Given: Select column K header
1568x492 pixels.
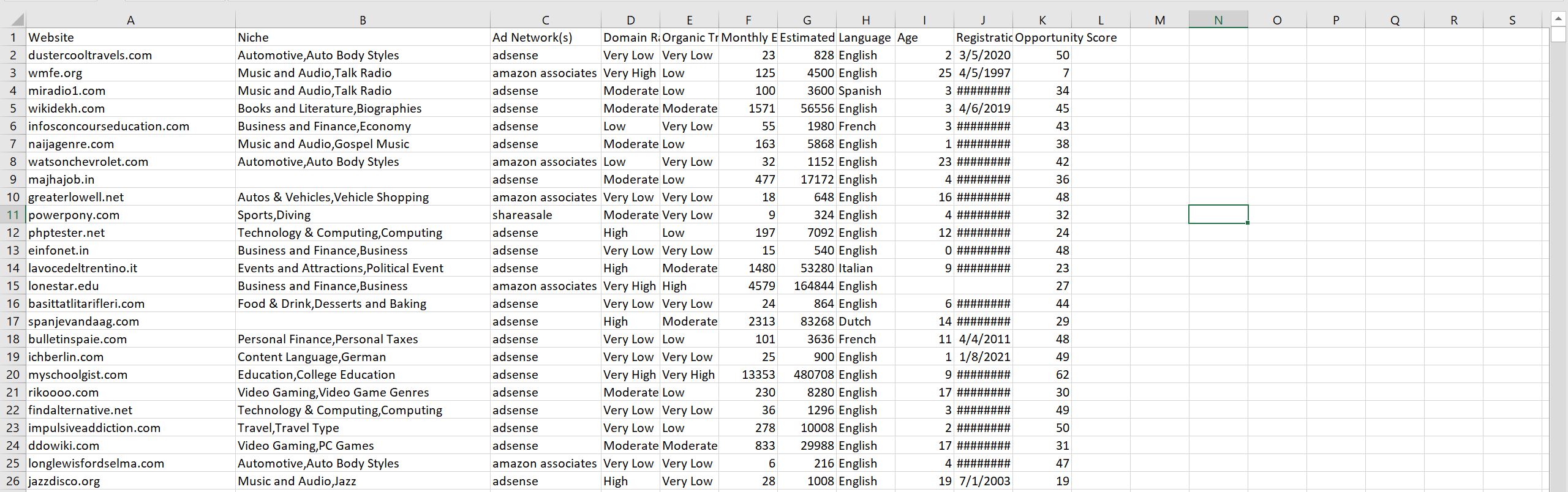Looking at the screenshot, I should [x=1042, y=20].
